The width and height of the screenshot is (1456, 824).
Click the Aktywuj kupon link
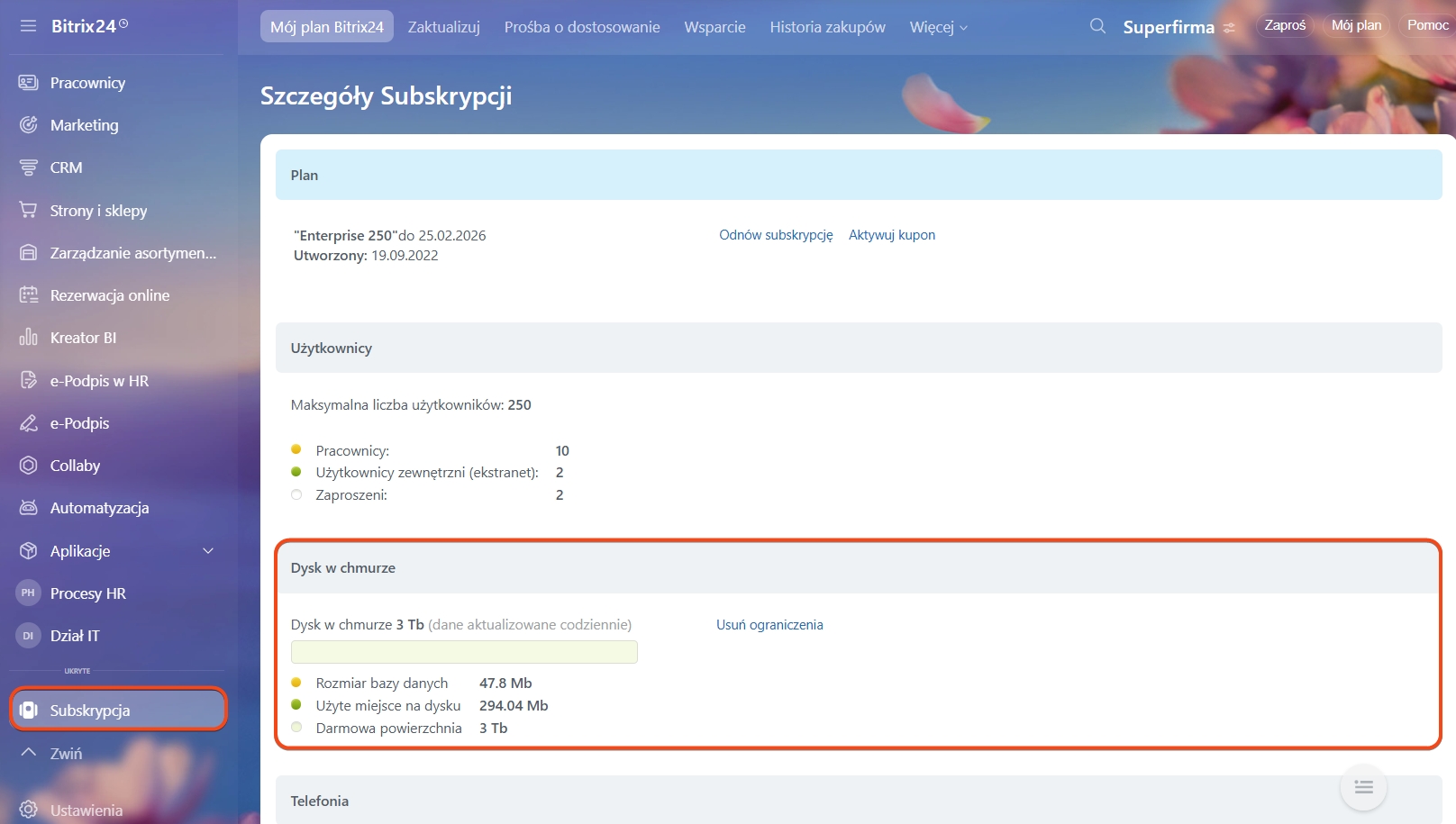(892, 234)
